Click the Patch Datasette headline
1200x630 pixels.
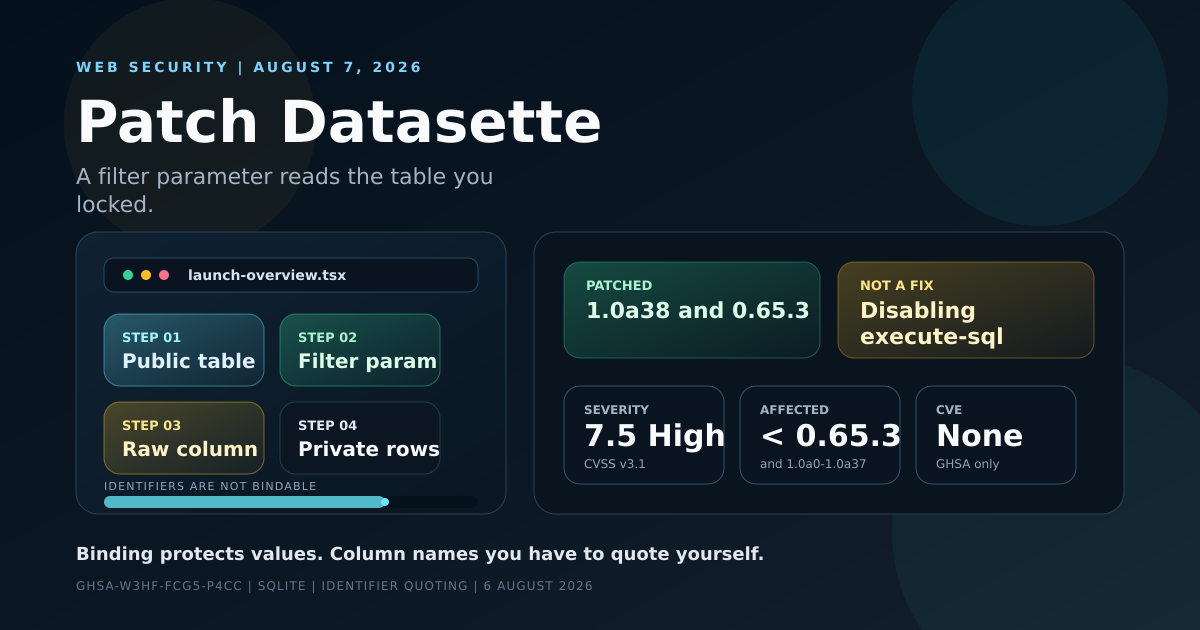click(339, 122)
